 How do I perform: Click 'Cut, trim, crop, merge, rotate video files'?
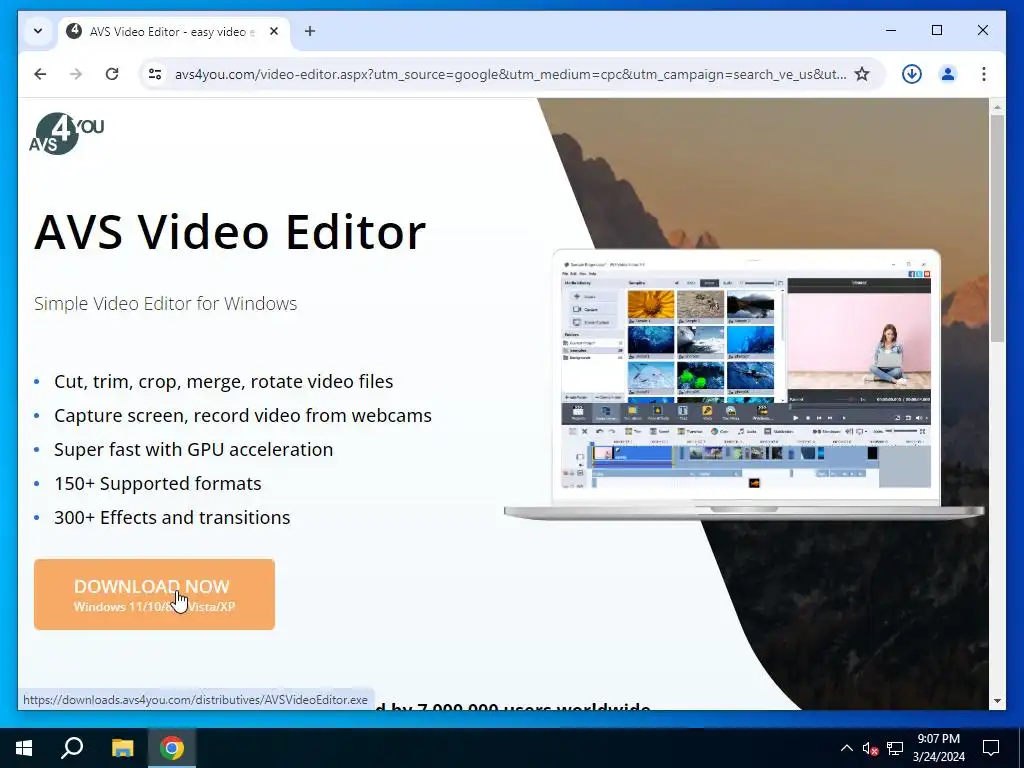pos(223,381)
